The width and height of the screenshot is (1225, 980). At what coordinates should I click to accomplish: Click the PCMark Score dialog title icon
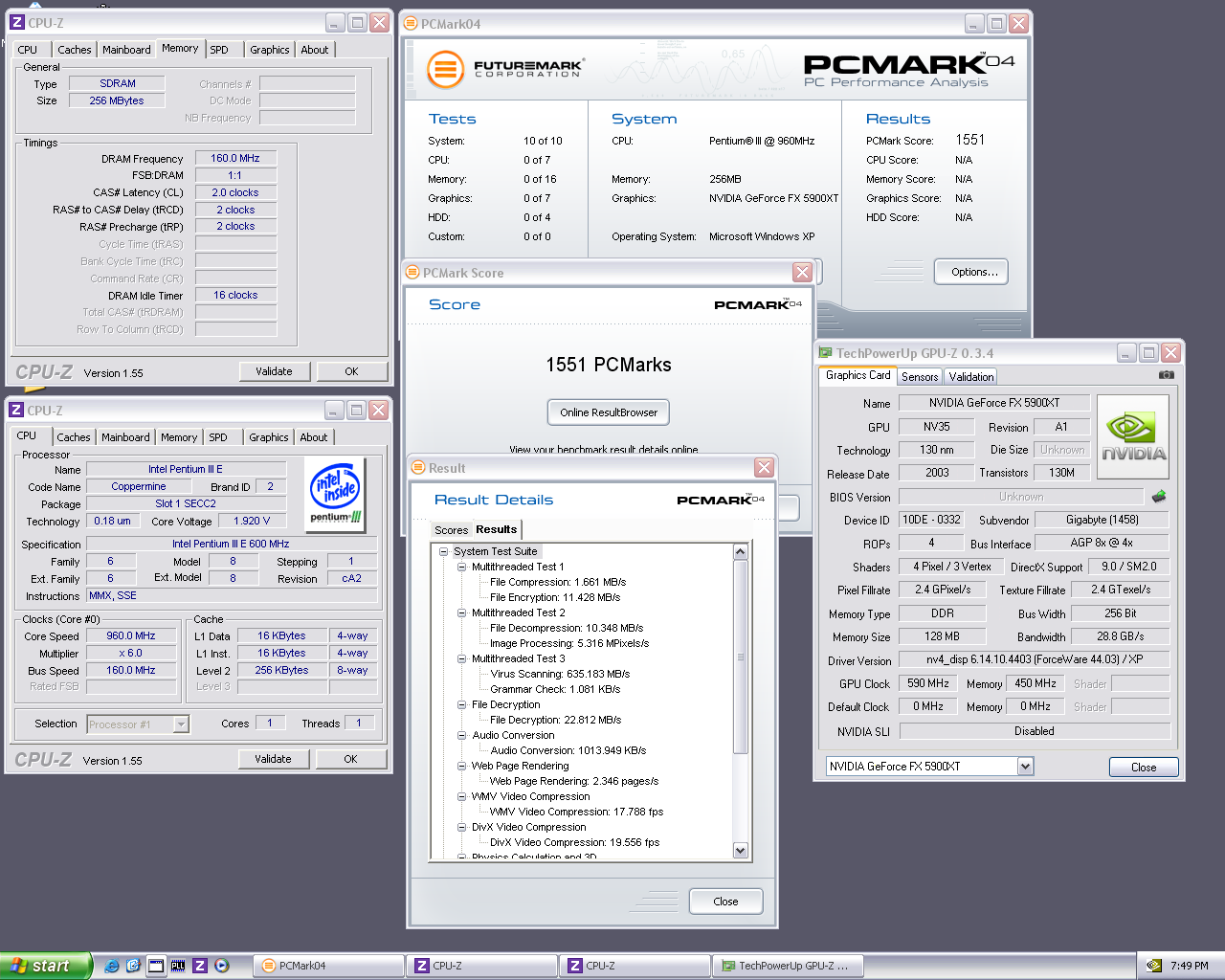click(412, 273)
